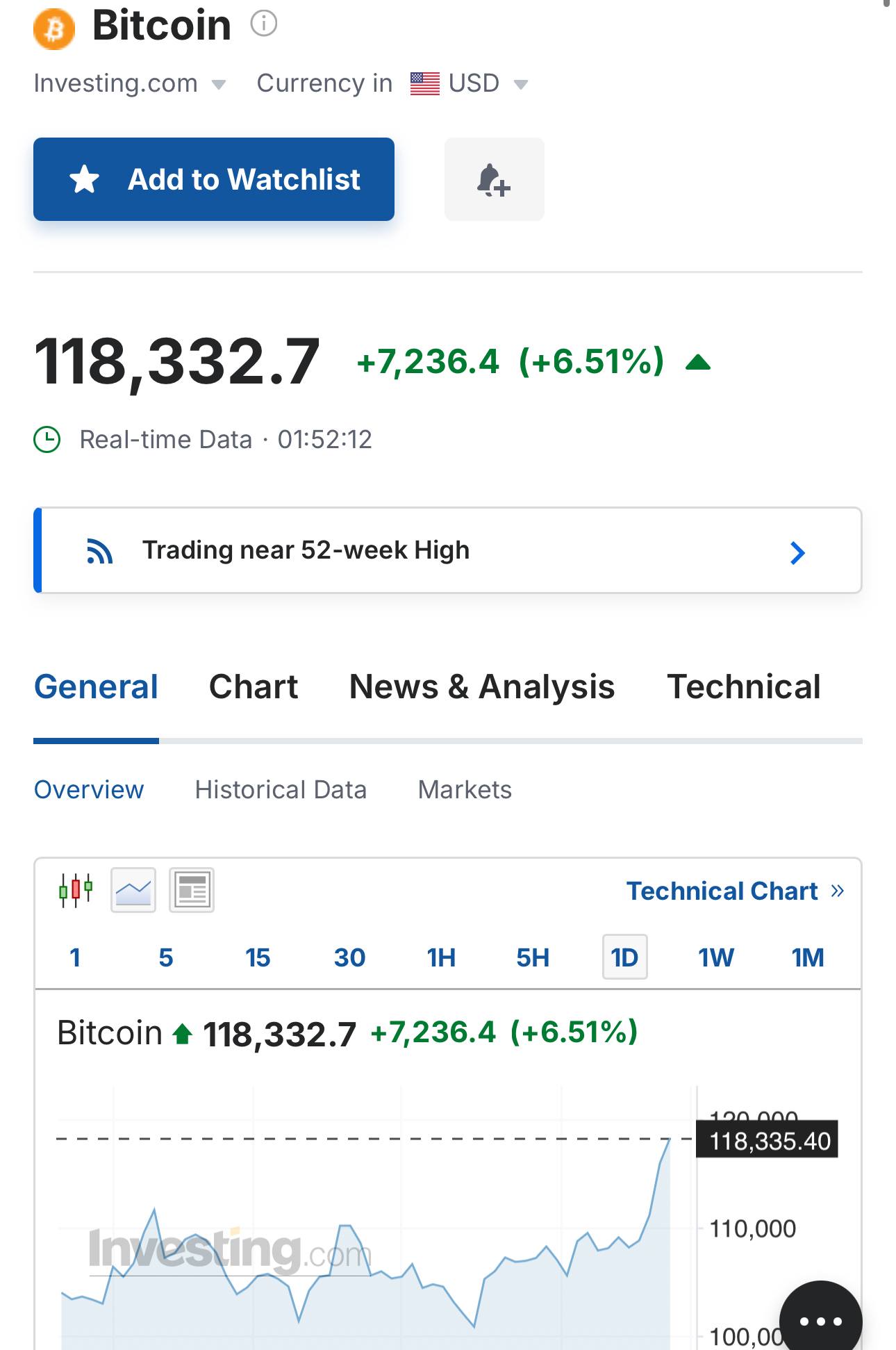Click the Bitcoin info icon
This screenshot has width=896, height=1350.
click(263, 24)
